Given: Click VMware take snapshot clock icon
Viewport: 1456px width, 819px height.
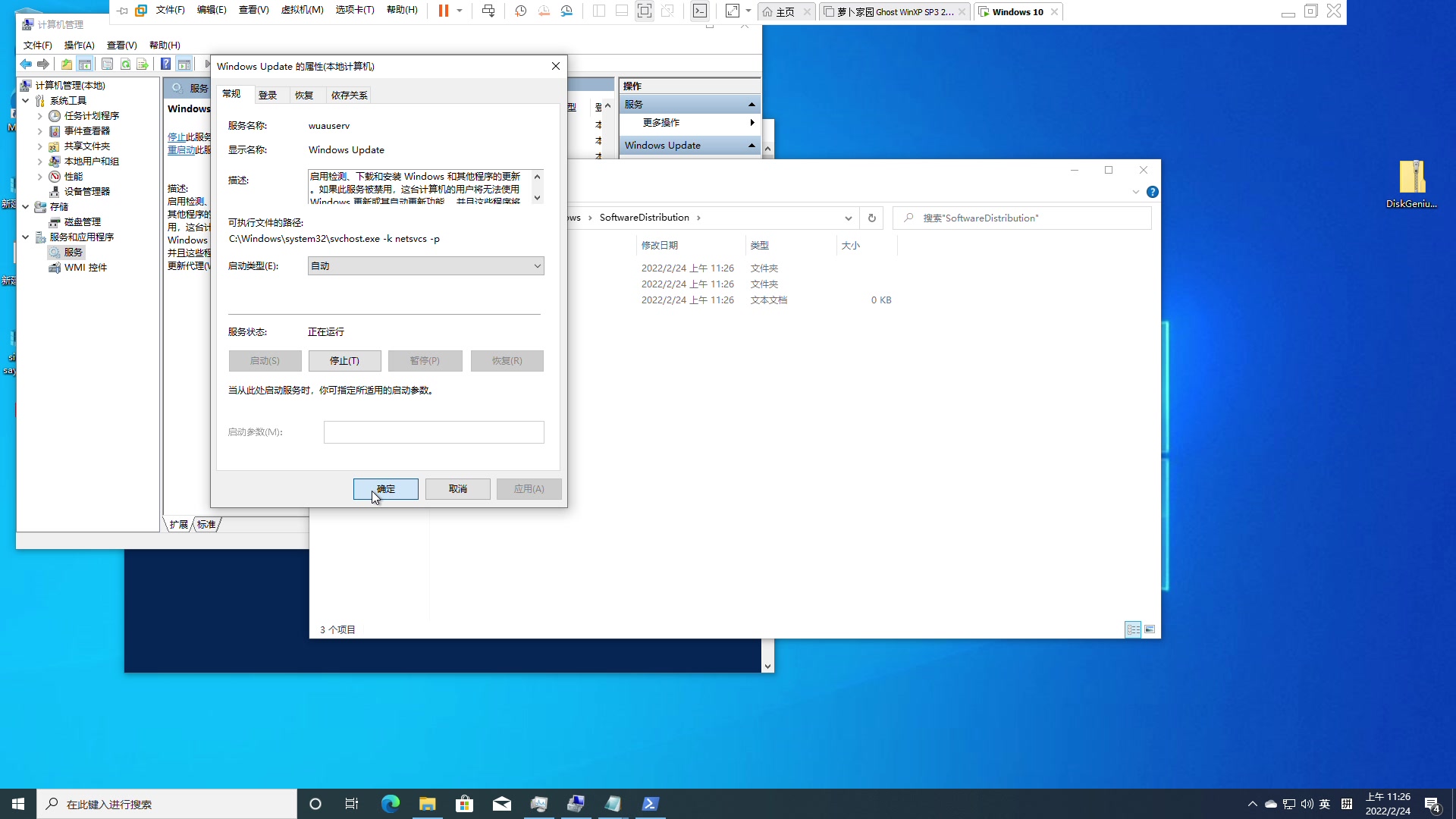Looking at the screenshot, I should point(521,11).
